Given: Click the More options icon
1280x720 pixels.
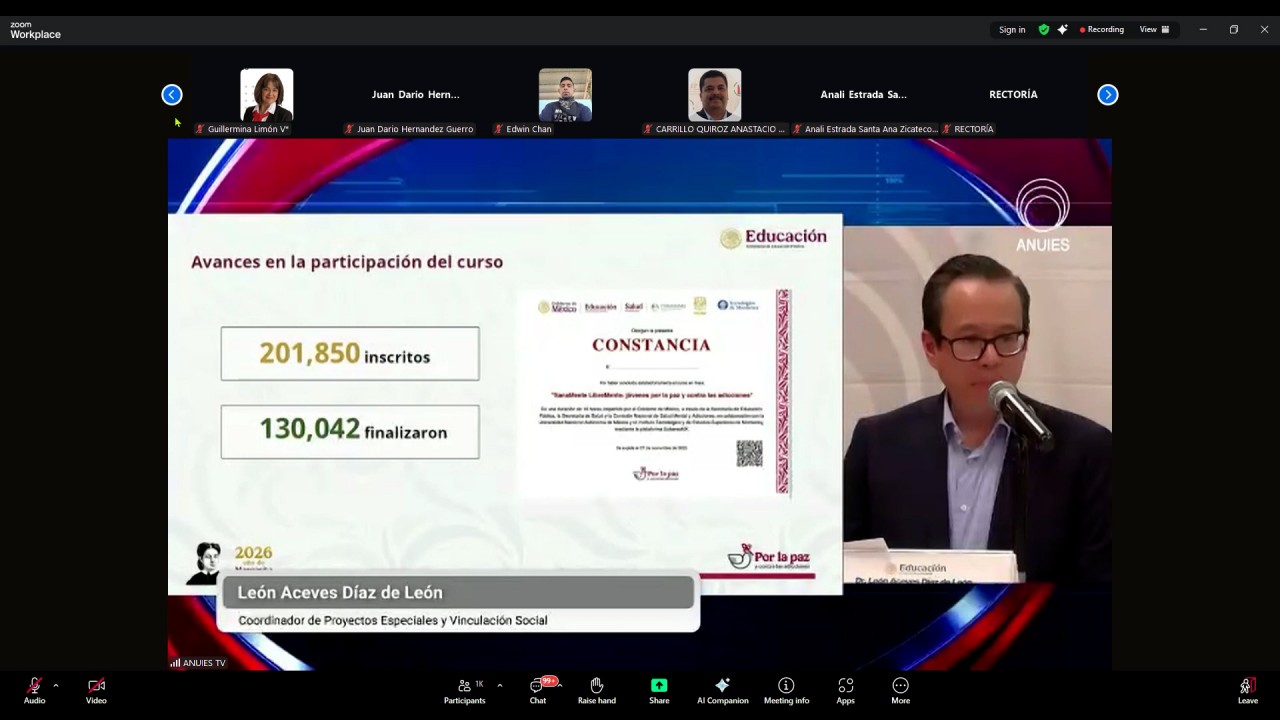Looking at the screenshot, I should (x=900, y=685).
